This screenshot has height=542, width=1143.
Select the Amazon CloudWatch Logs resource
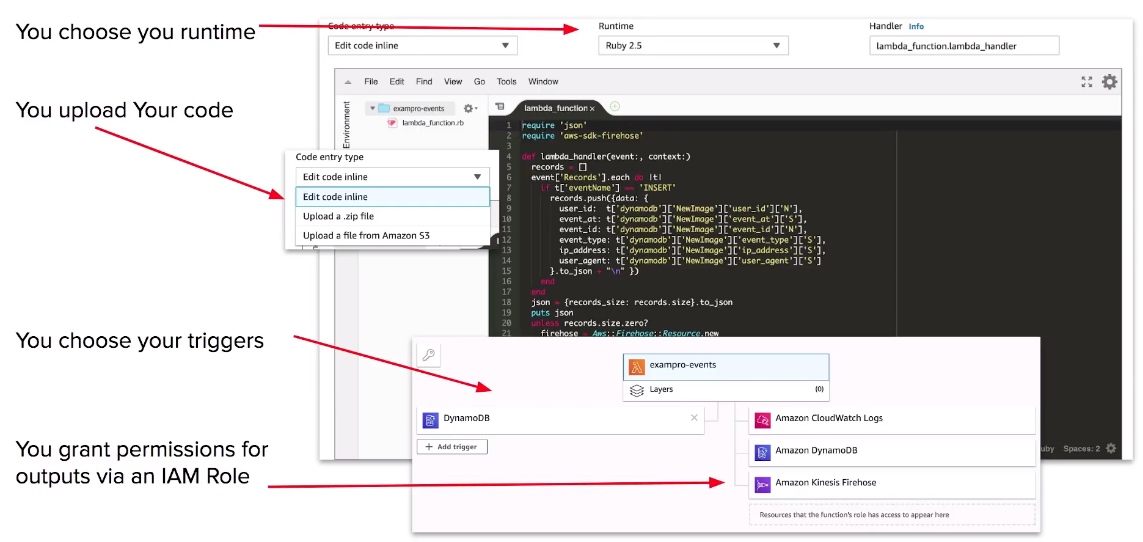892,419
